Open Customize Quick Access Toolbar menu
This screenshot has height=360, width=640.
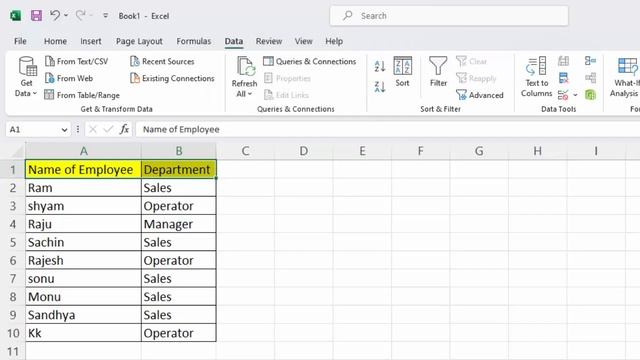(x=105, y=16)
